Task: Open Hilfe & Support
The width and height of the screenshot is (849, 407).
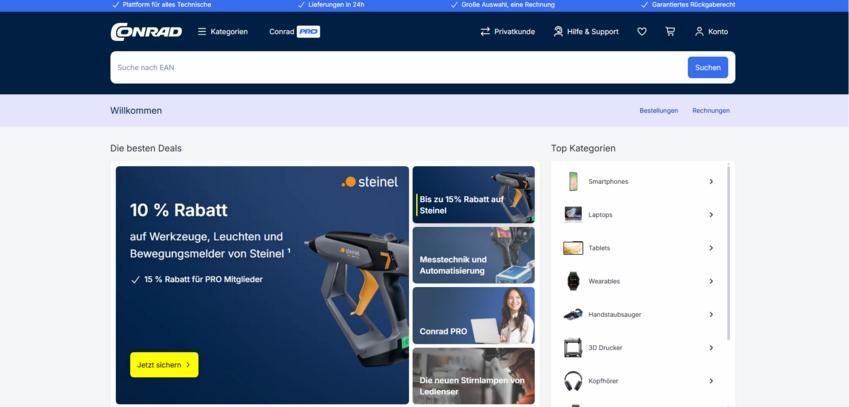Action: 586,31
